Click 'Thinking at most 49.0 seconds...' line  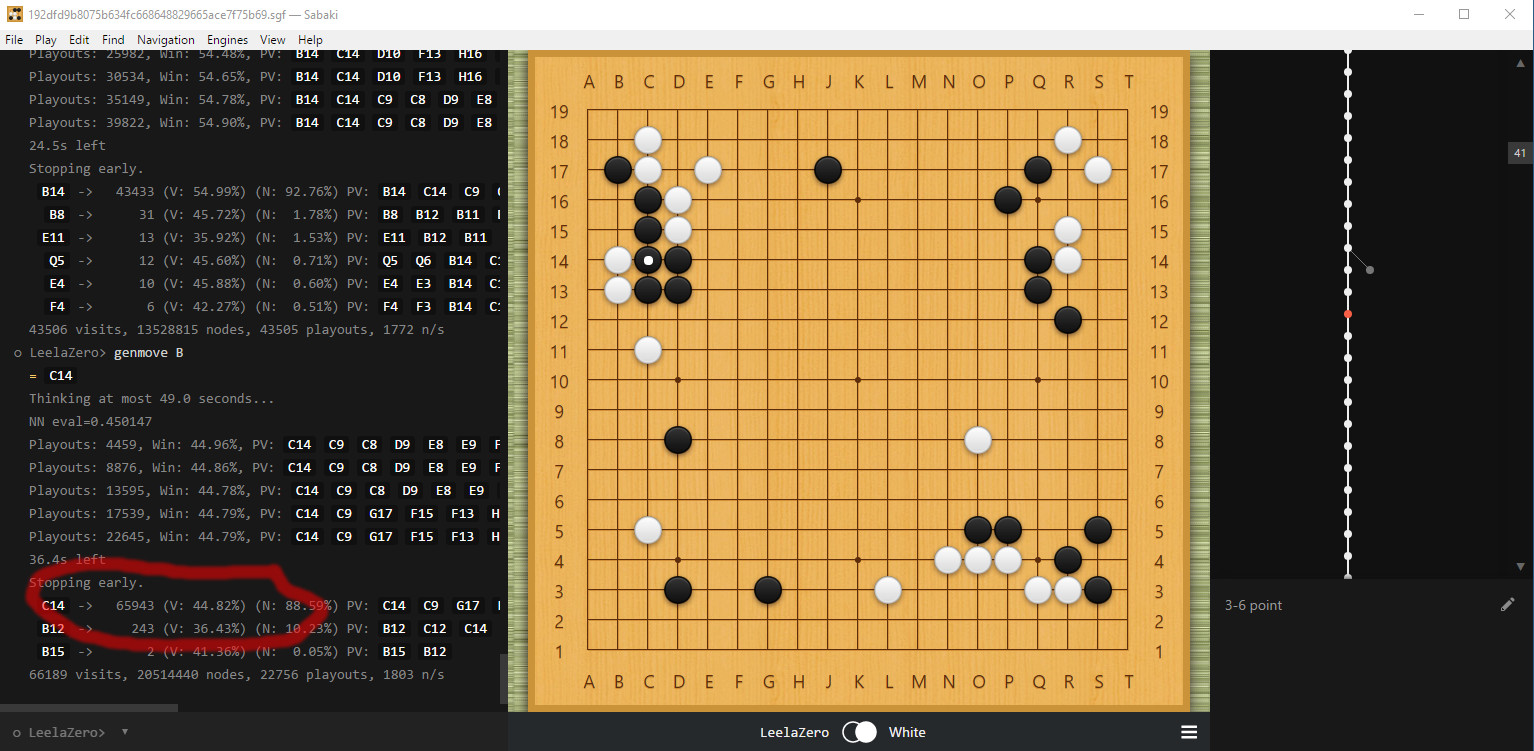tap(151, 398)
